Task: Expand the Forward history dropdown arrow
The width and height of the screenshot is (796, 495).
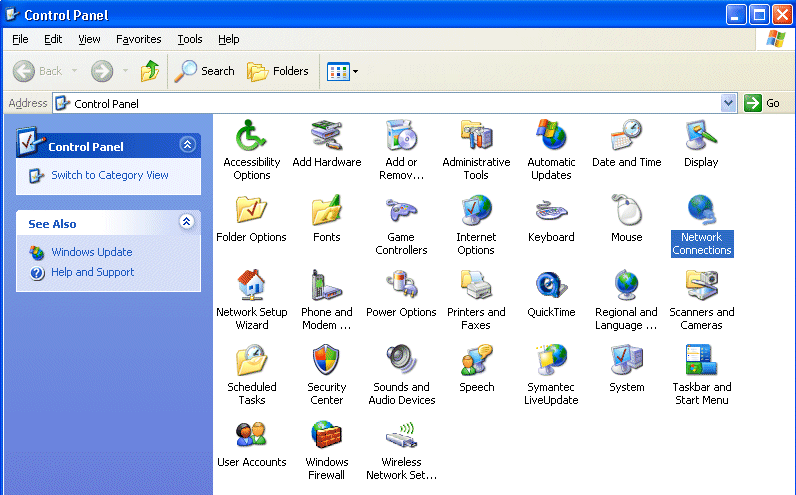Action: point(125,71)
